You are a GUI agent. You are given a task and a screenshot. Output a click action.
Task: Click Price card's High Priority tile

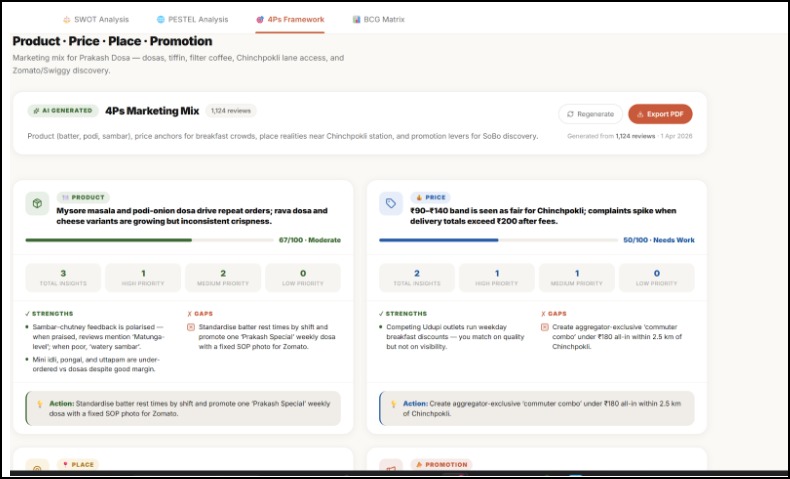(497, 278)
